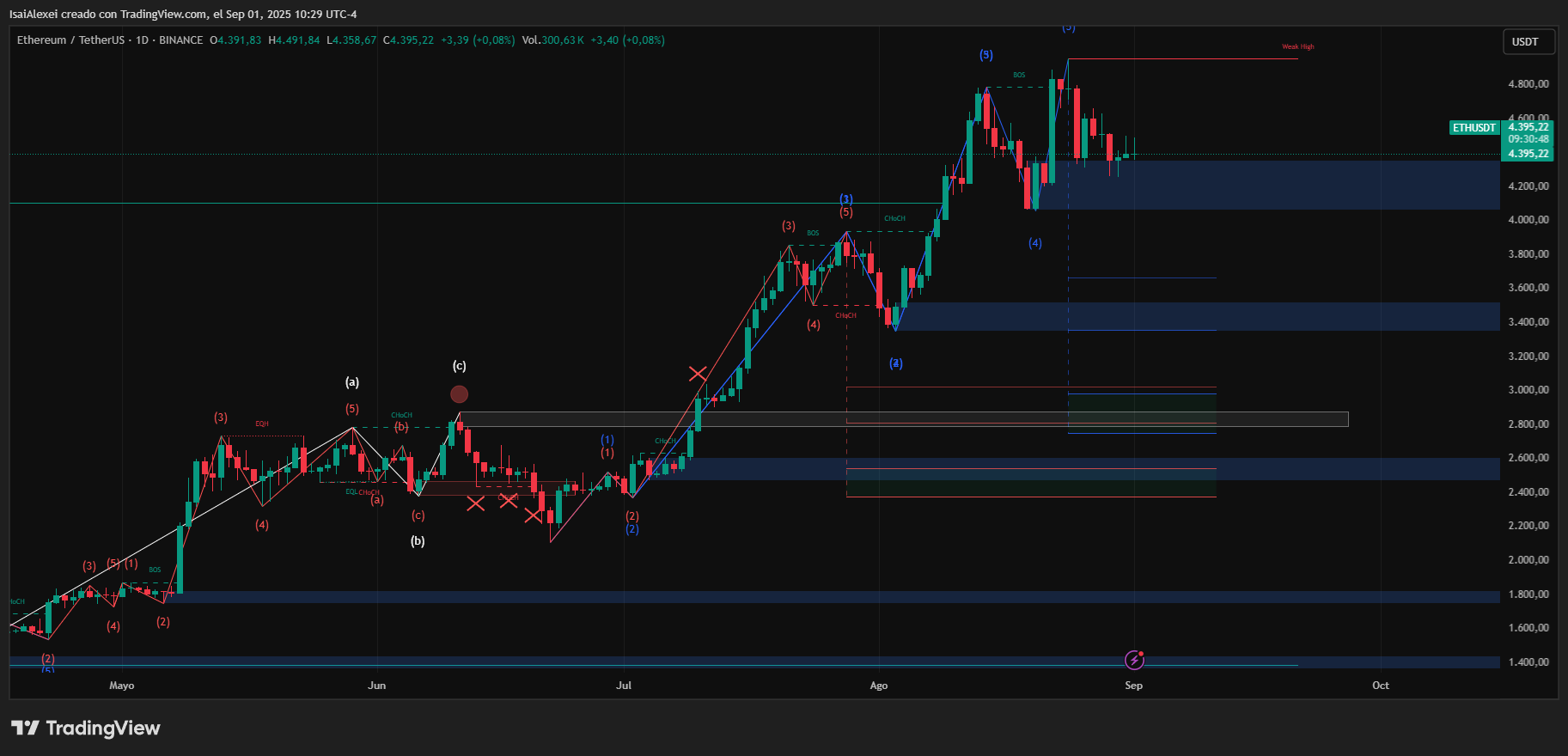Screen dimensions: 1568x756
Task: Select the white (a) wave label
Action: click(352, 382)
